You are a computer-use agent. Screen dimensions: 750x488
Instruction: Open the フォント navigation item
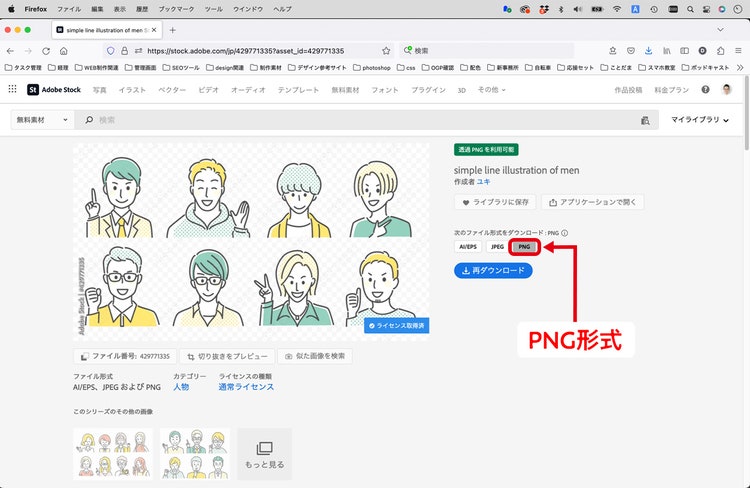[385, 90]
